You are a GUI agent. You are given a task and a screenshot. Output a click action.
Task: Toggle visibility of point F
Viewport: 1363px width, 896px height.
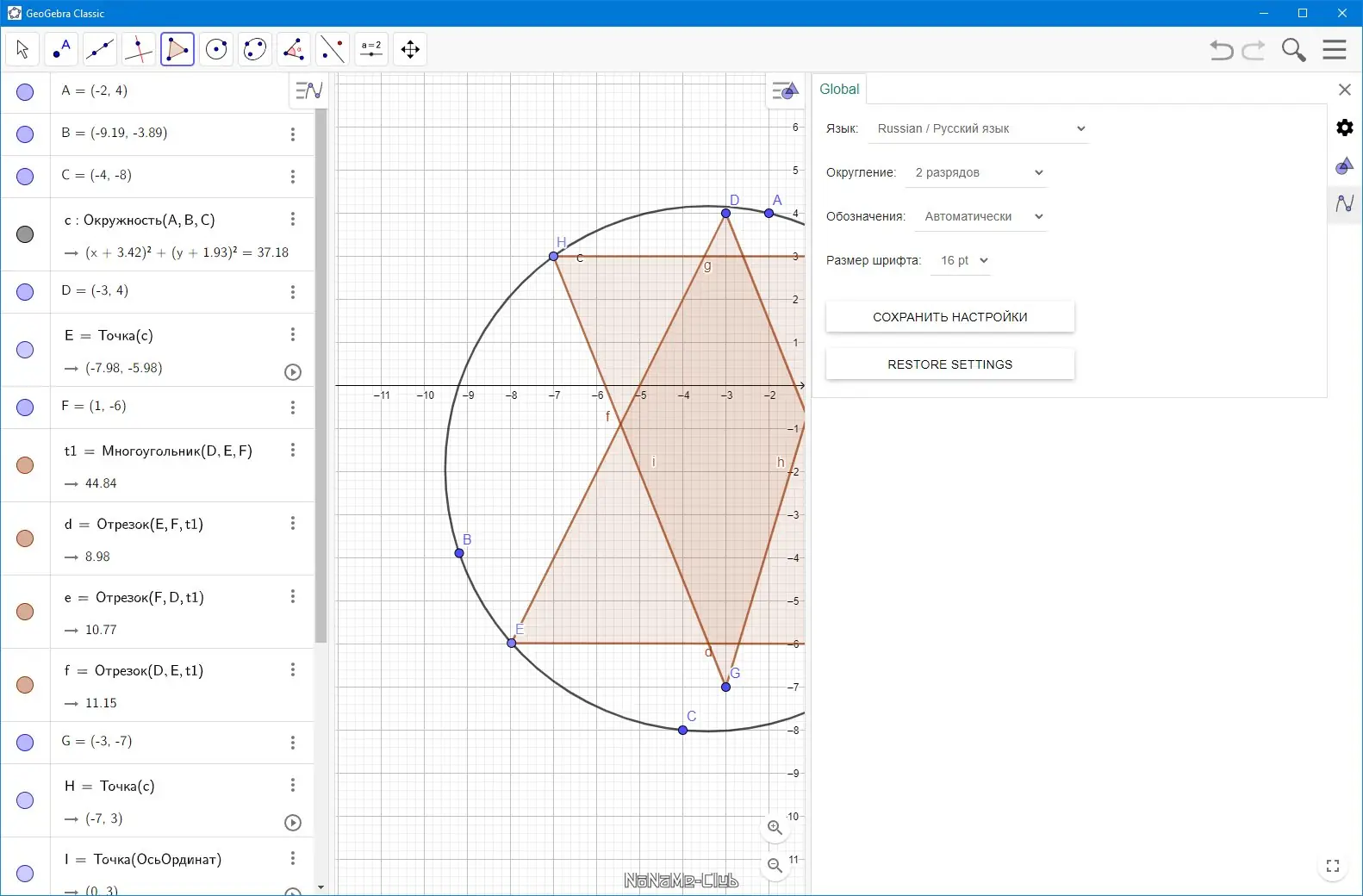click(x=26, y=408)
